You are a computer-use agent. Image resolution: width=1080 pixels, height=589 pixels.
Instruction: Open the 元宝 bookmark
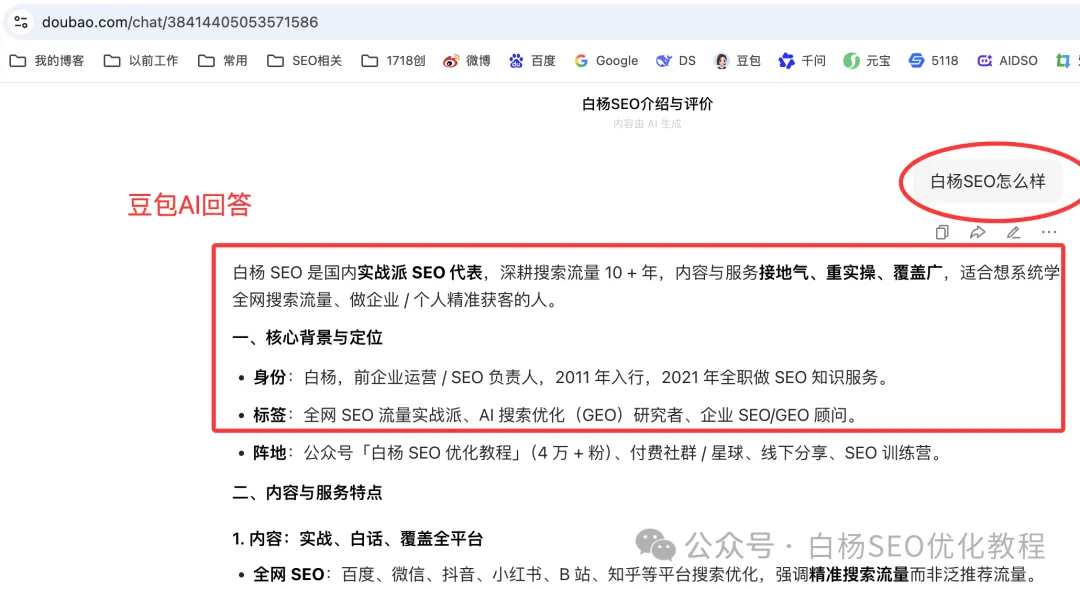(866, 60)
